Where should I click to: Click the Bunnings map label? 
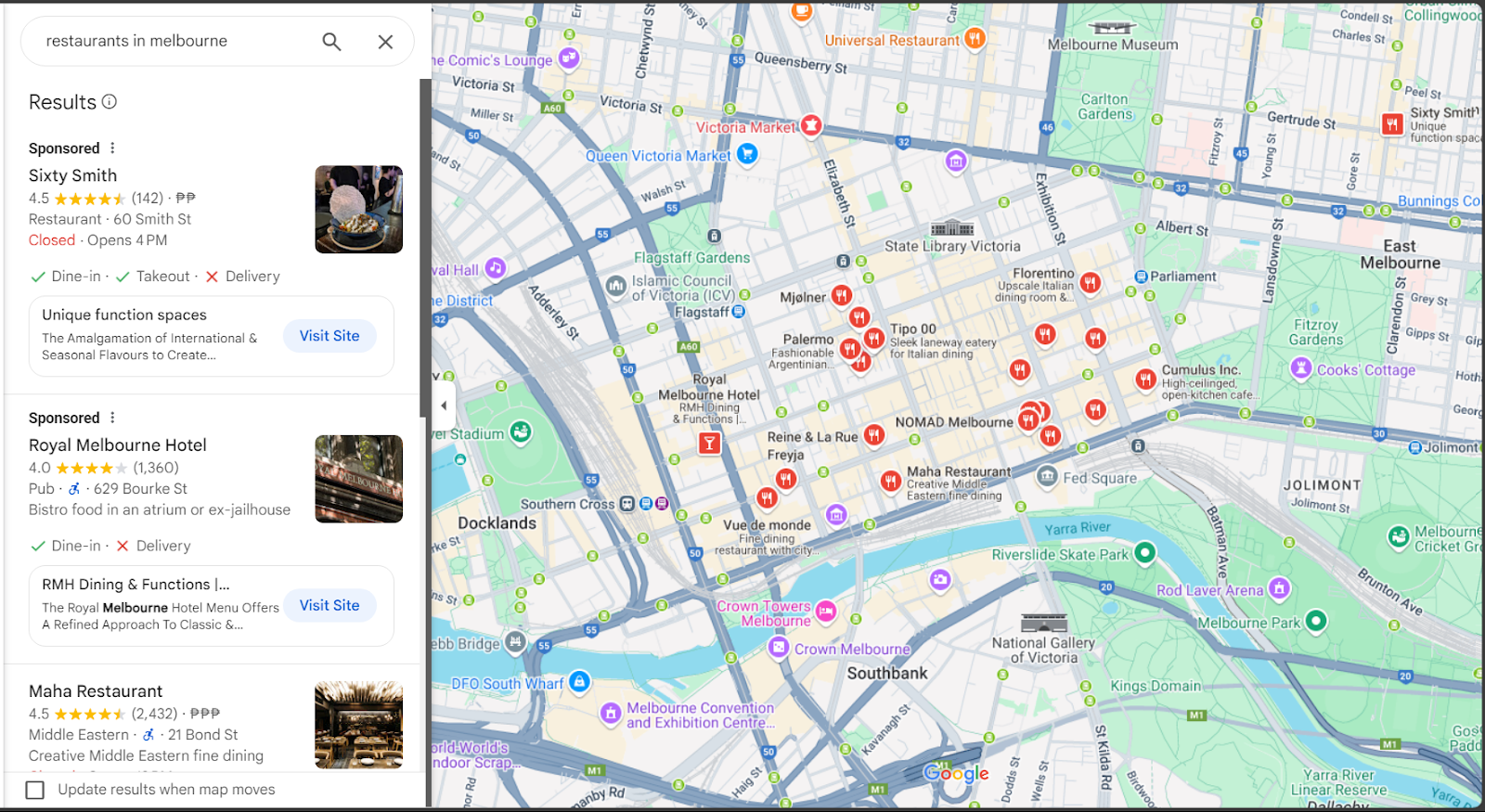point(1439,201)
